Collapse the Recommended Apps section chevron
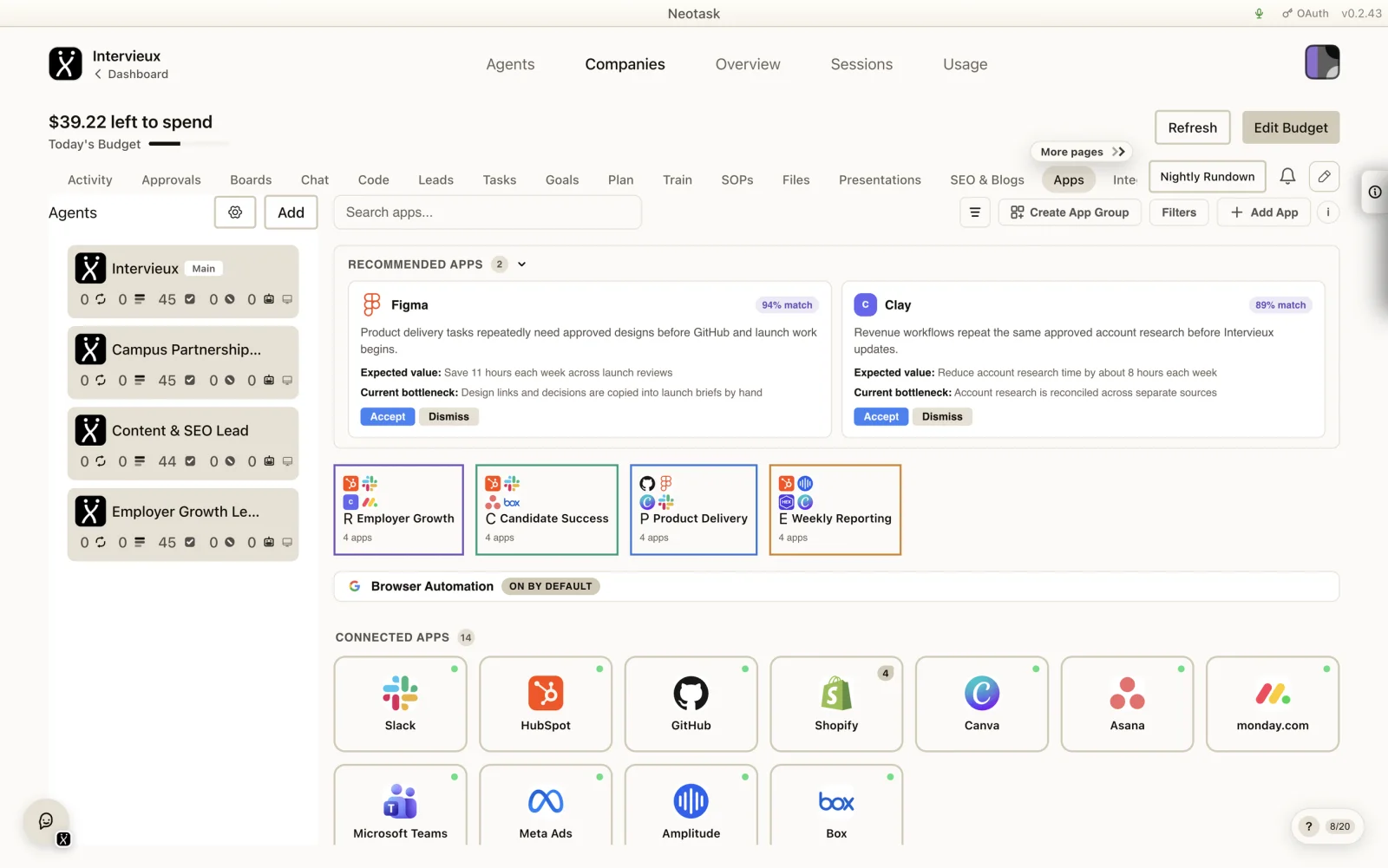1388x868 pixels. pyautogui.click(x=522, y=264)
